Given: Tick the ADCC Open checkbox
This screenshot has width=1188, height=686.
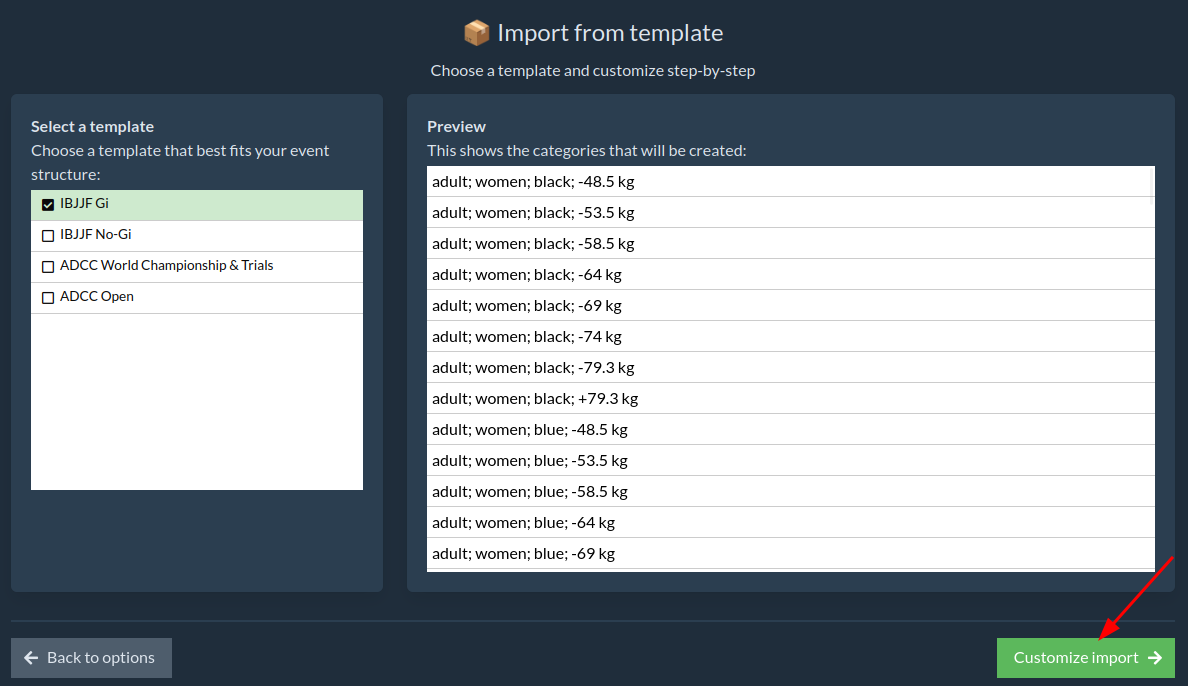Looking at the screenshot, I should click(48, 298).
